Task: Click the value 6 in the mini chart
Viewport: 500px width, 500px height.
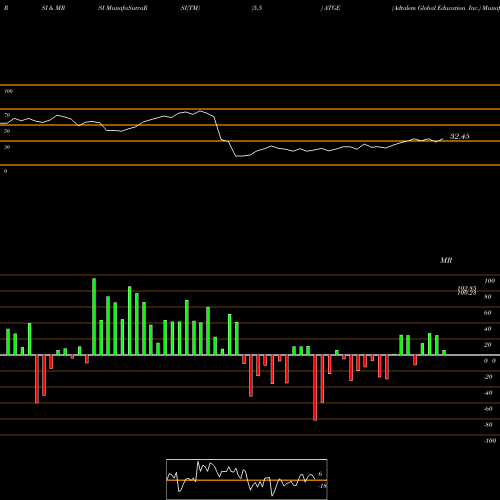Action: coord(320,474)
